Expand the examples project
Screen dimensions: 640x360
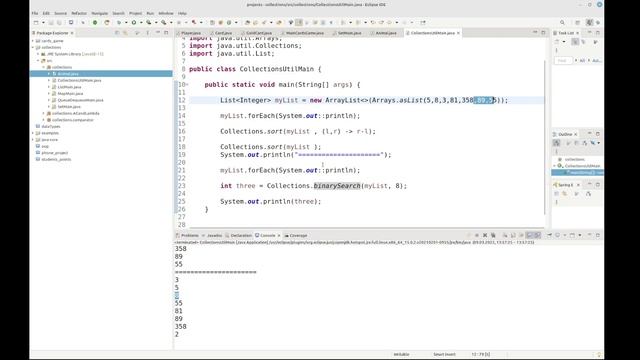tap(33, 133)
